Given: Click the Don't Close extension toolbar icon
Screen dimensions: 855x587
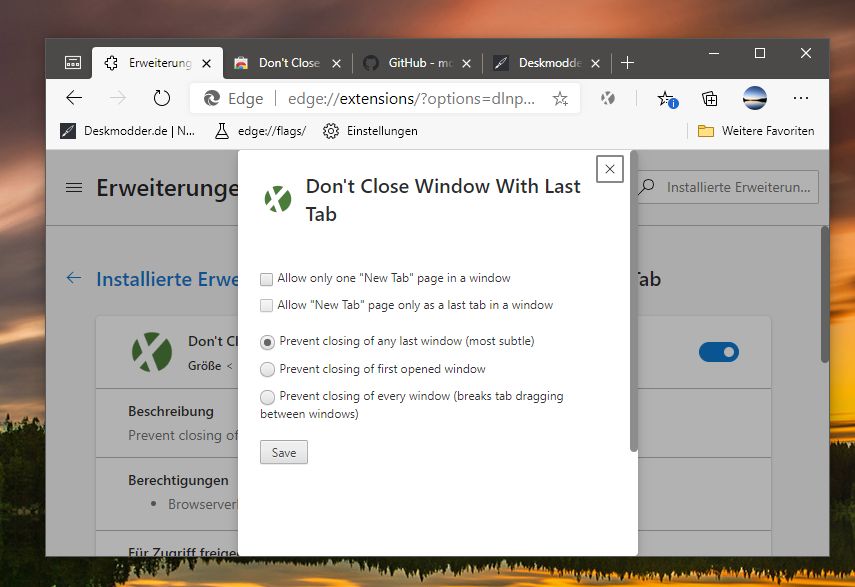Looking at the screenshot, I should coord(607,98).
